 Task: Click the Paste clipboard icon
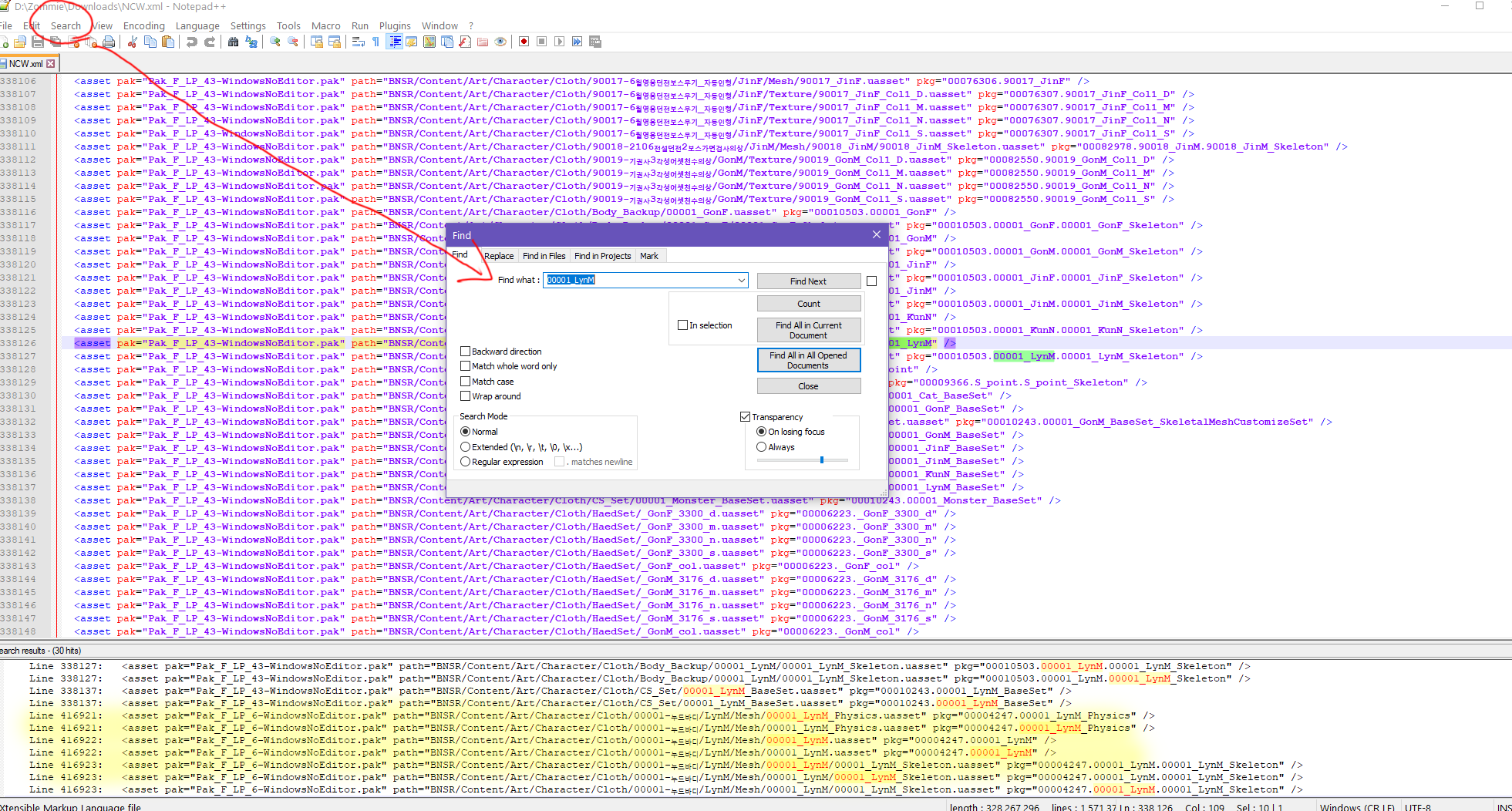click(x=168, y=42)
